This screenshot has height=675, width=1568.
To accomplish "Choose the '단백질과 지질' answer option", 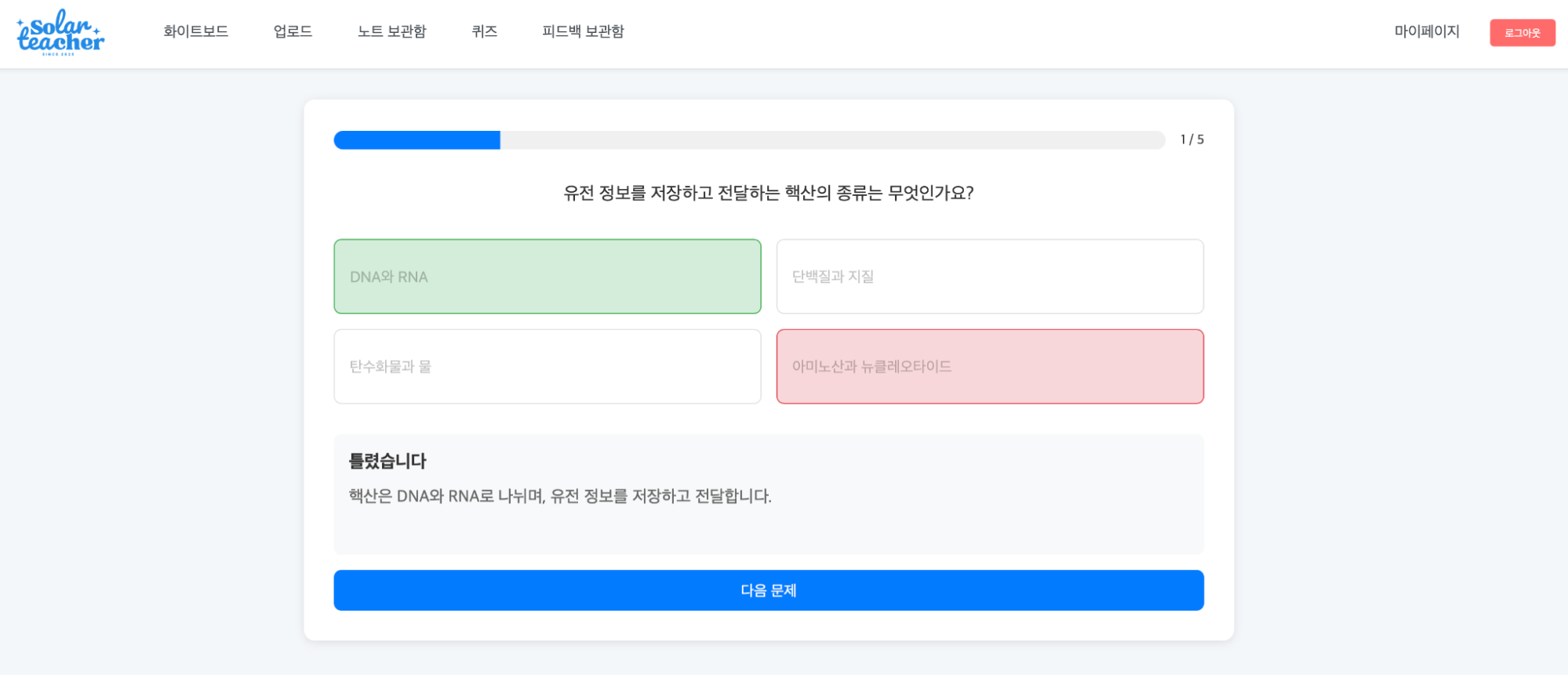I will click(x=989, y=277).
